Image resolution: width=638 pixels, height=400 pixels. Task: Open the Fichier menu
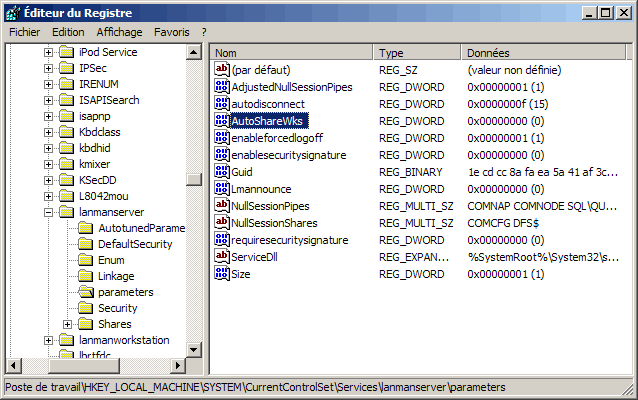(24, 32)
